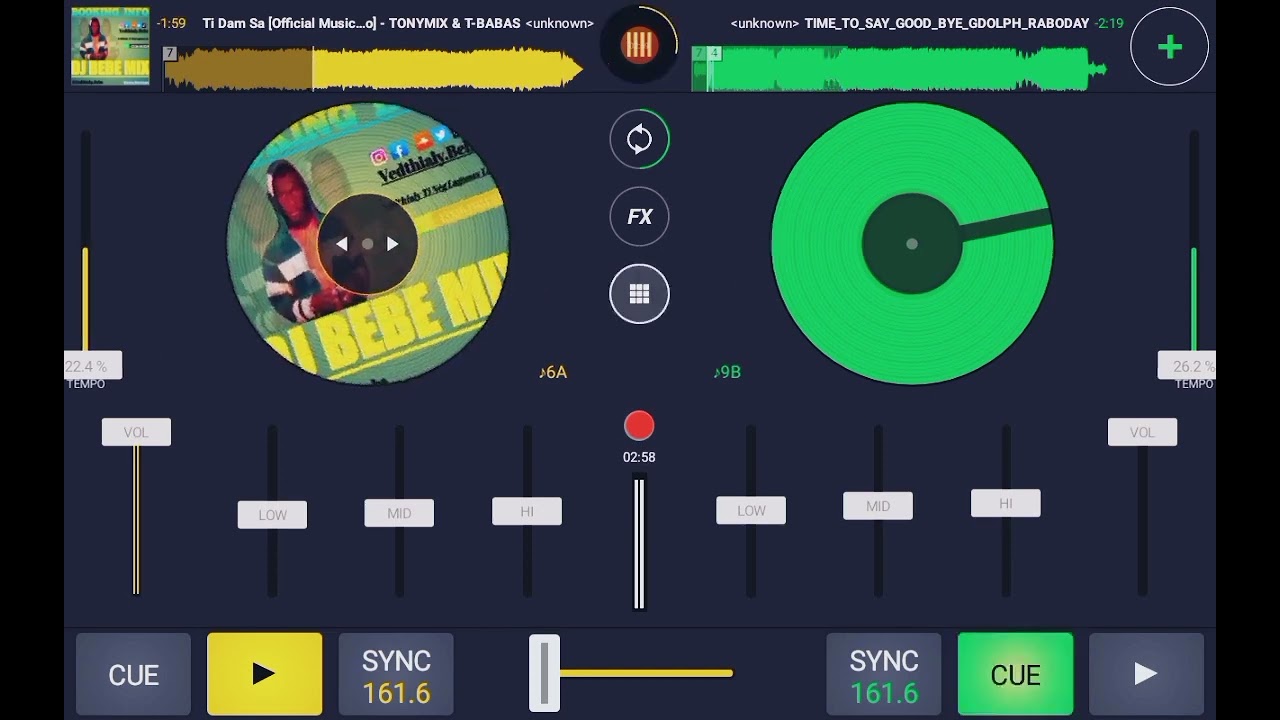
Task: Click the right deck key label 9B
Action: pos(727,372)
